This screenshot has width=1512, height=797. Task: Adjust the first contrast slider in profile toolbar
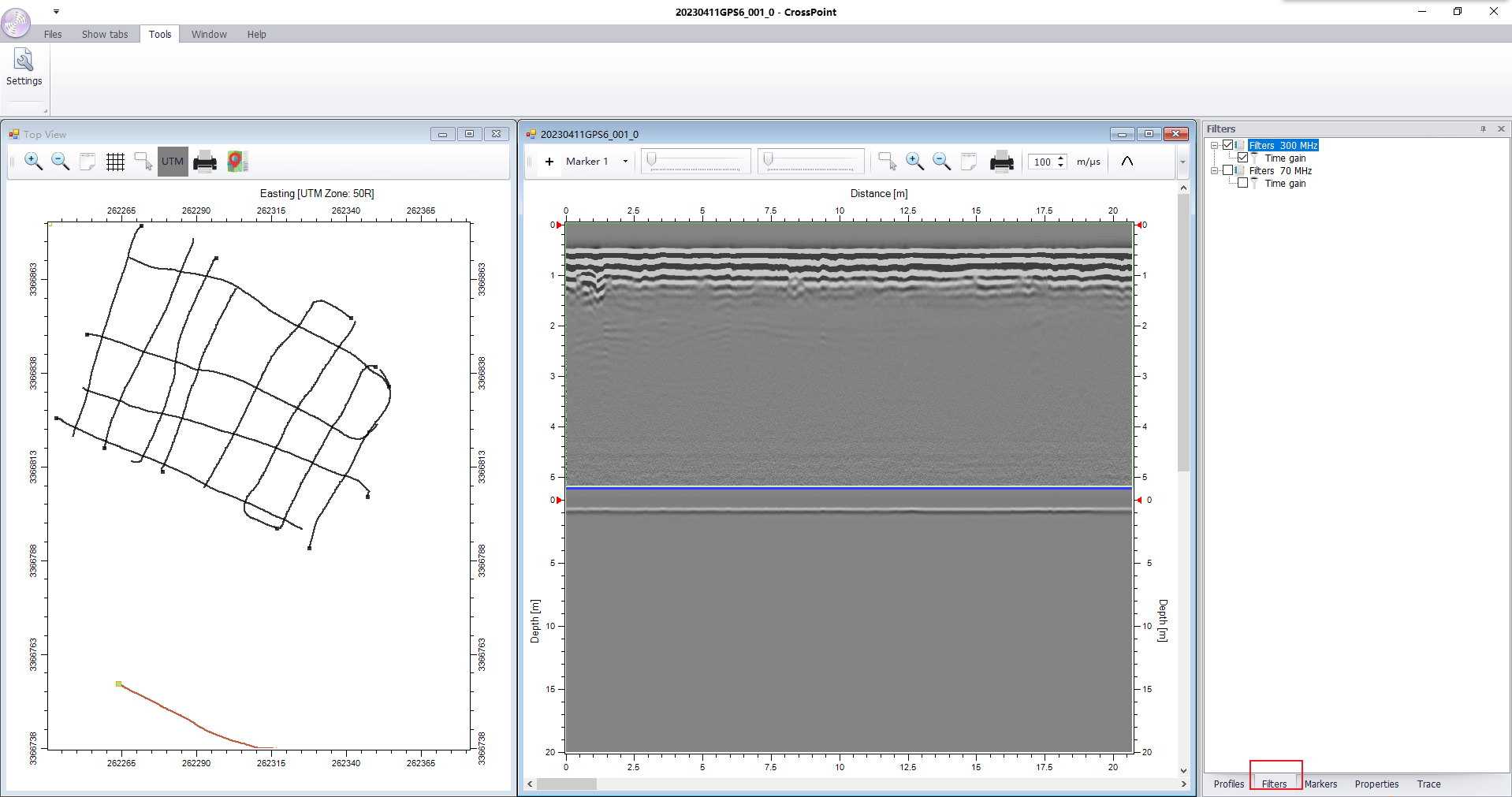pos(695,162)
